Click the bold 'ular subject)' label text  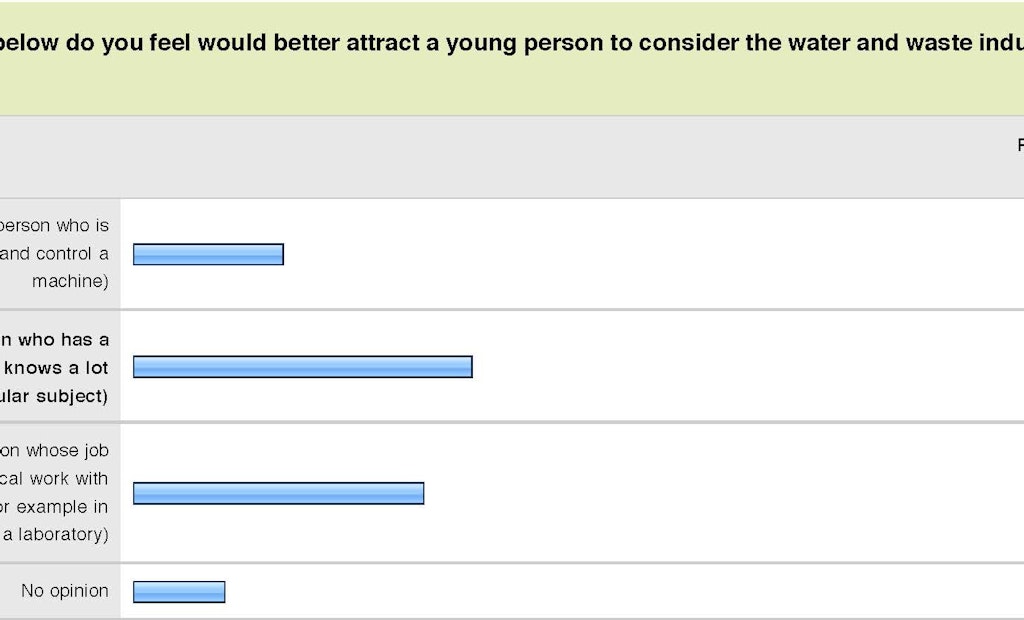54,396
